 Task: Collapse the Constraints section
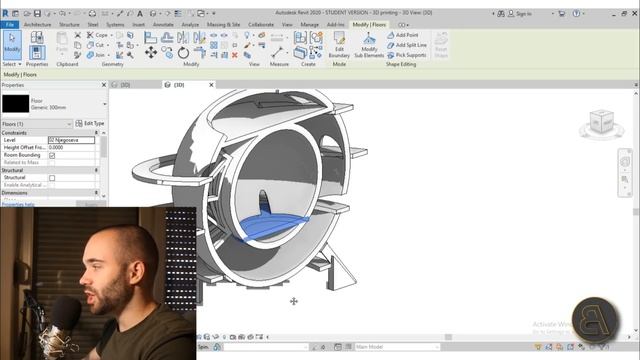coord(96,133)
